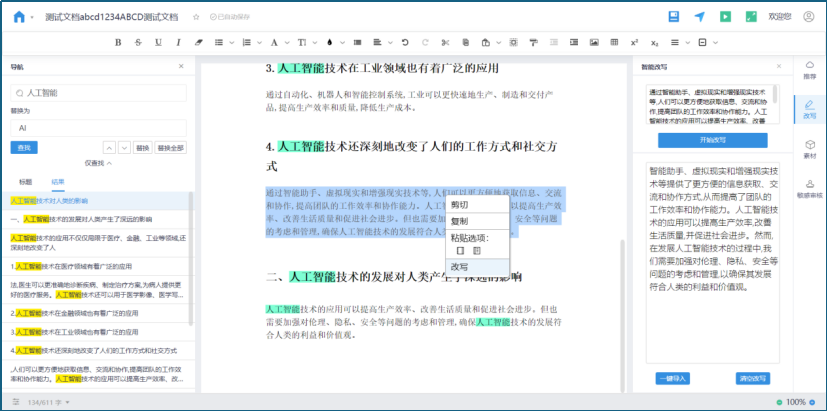Click the 替换全部 button

tap(170, 147)
